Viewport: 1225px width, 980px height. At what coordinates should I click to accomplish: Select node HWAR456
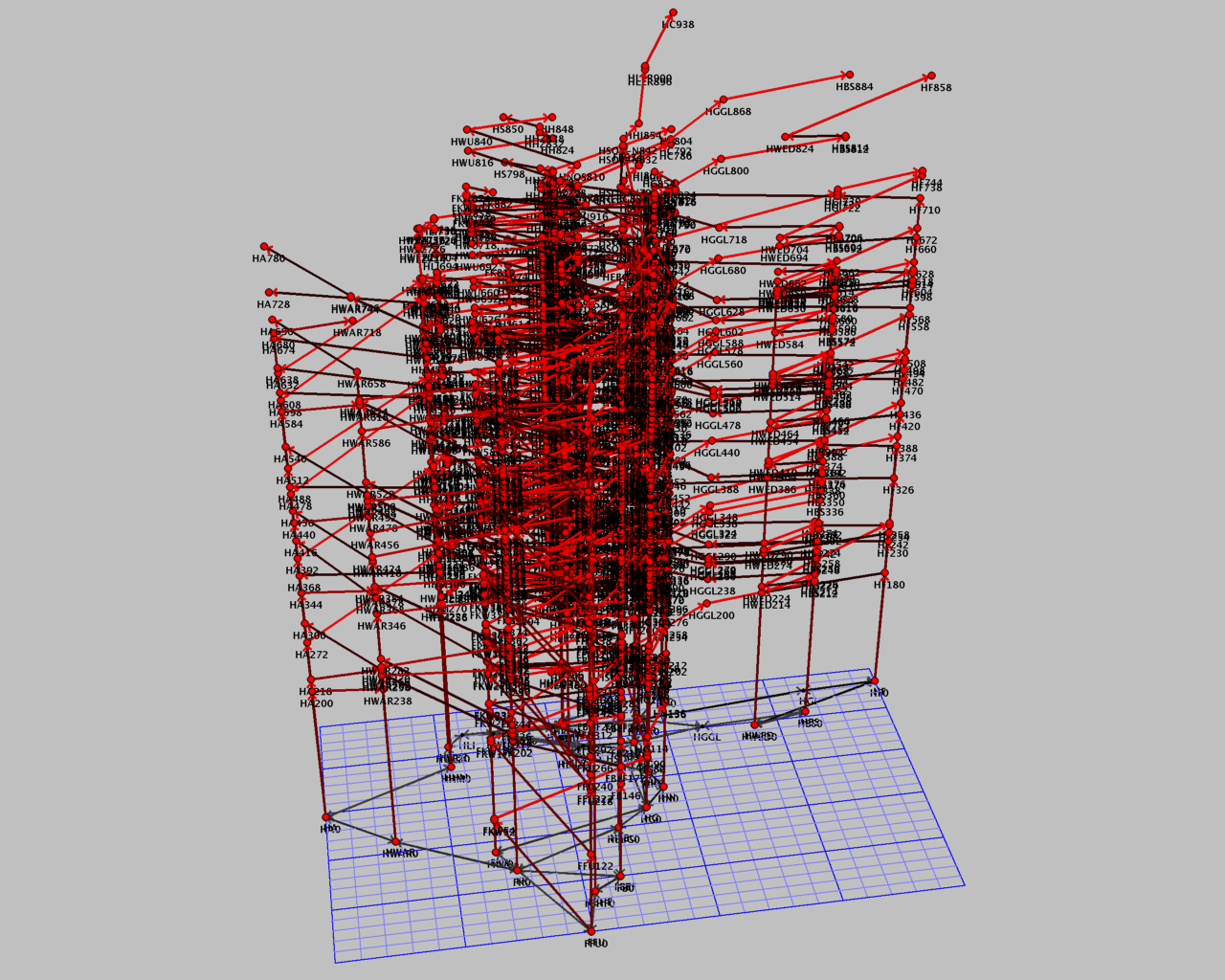370,534
